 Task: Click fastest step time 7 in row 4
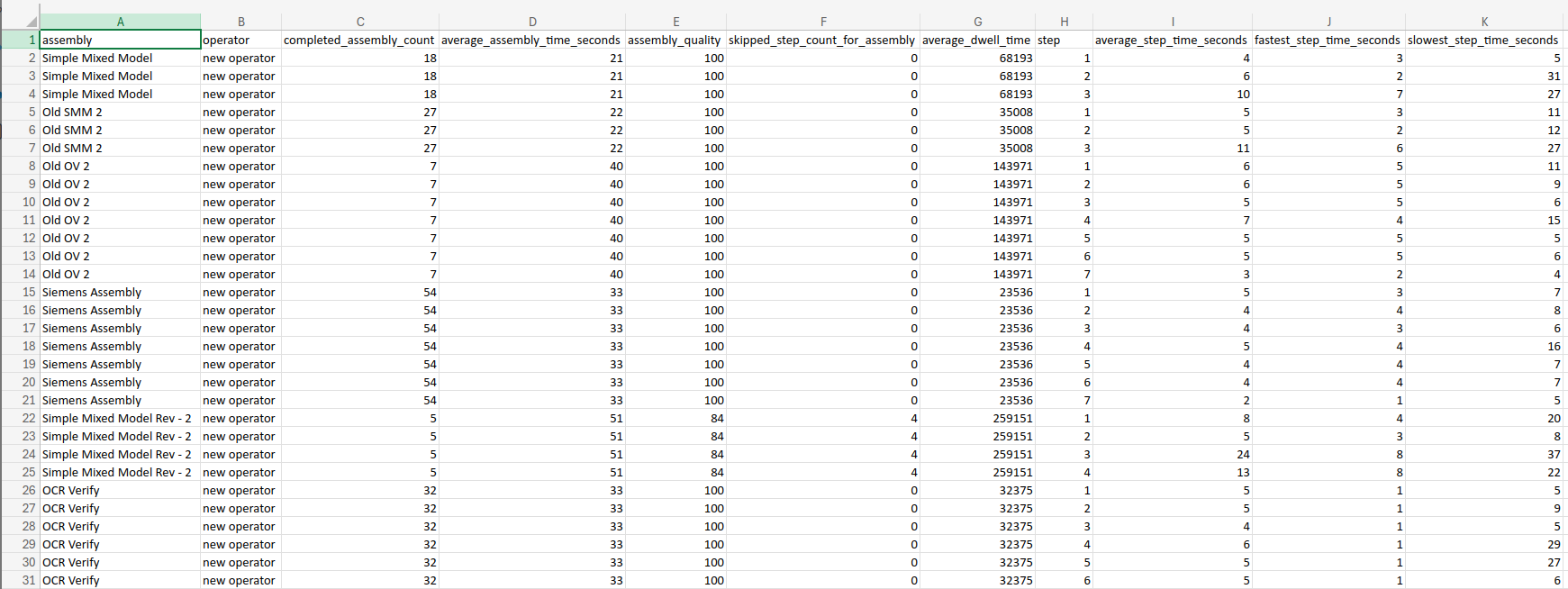1400,94
